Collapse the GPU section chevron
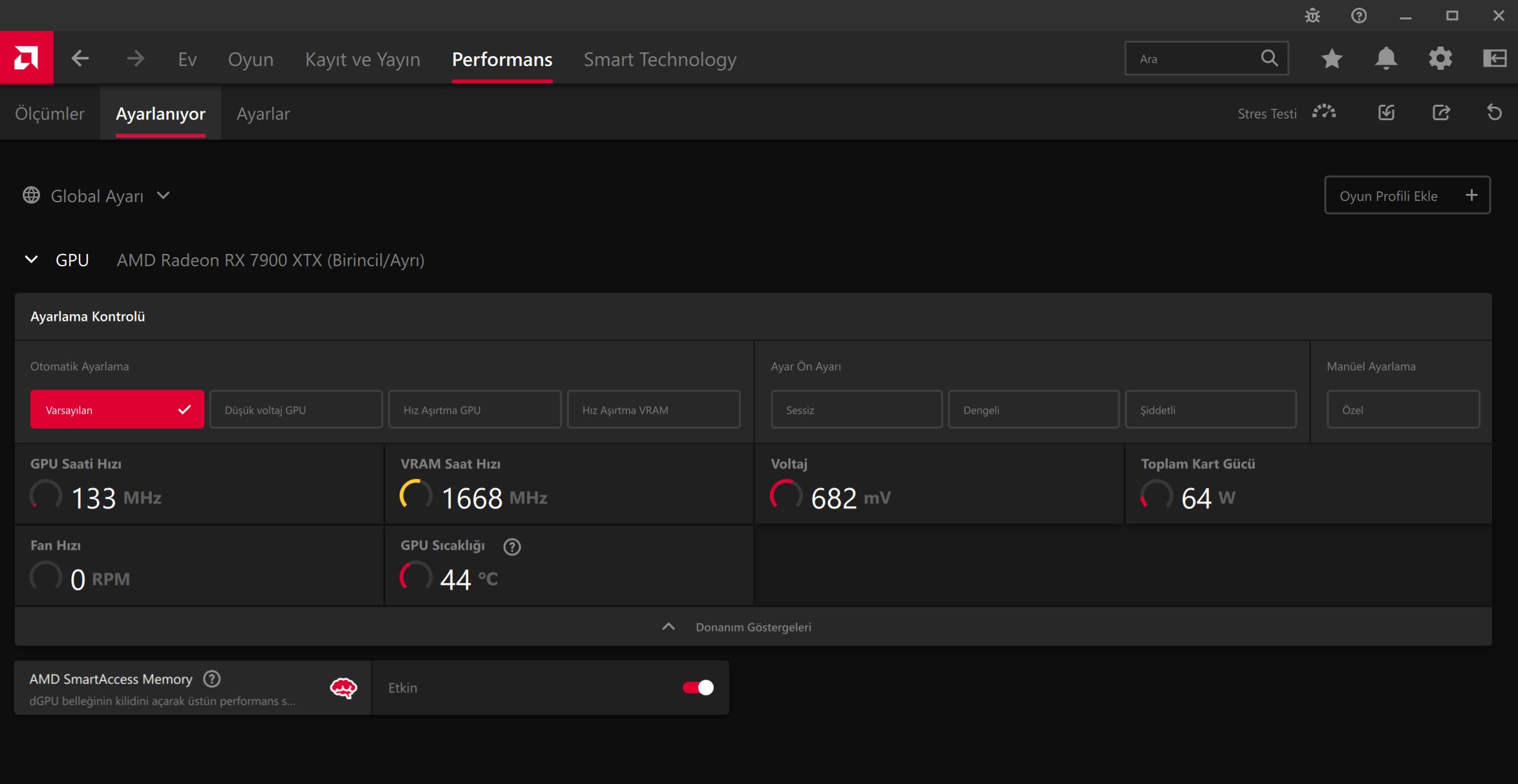The image size is (1518, 784). [31, 259]
